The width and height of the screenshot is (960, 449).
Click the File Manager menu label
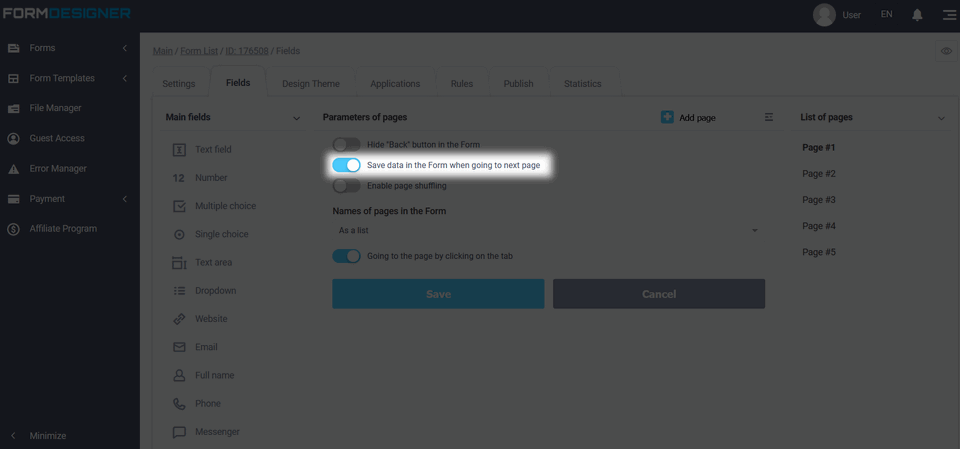click(x=55, y=108)
